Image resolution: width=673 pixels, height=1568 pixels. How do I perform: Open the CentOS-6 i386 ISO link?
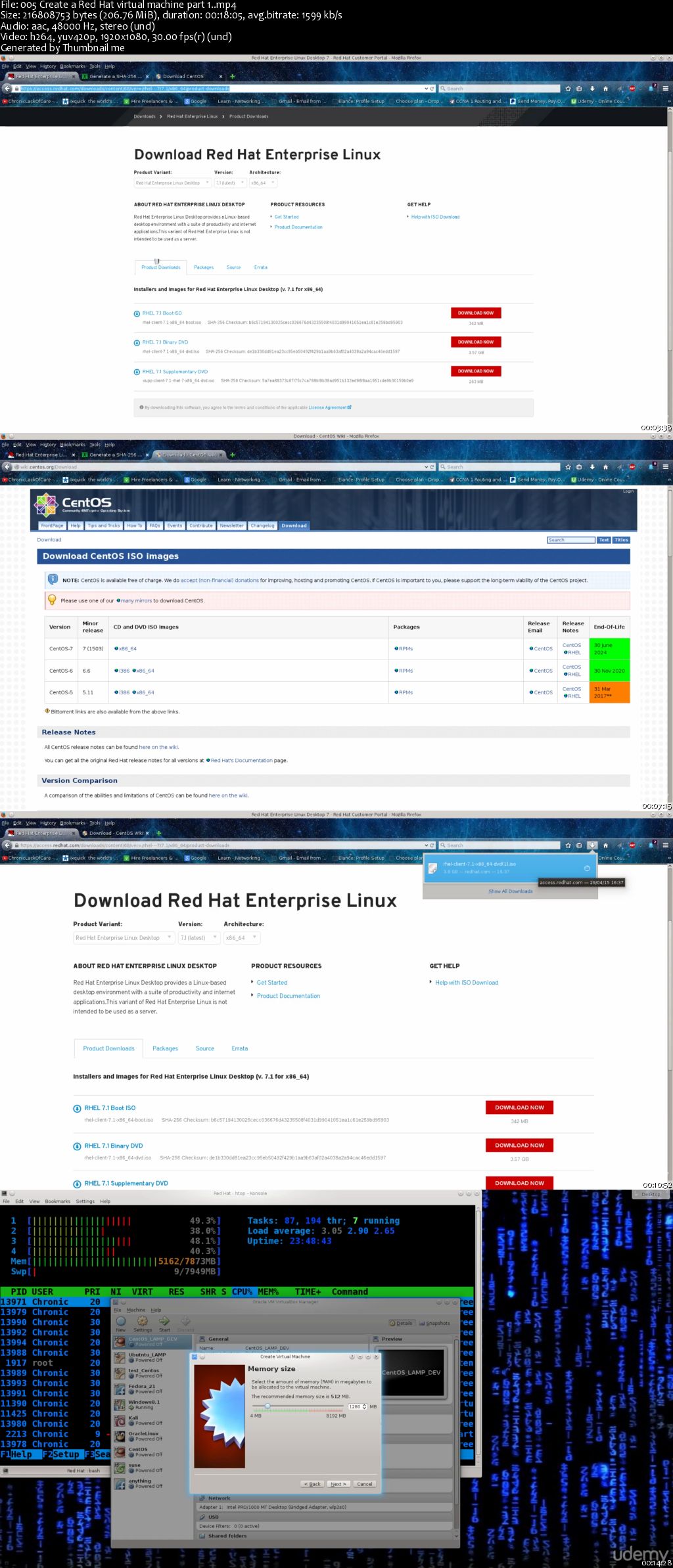pyautogui.click(x=124, y=671)
